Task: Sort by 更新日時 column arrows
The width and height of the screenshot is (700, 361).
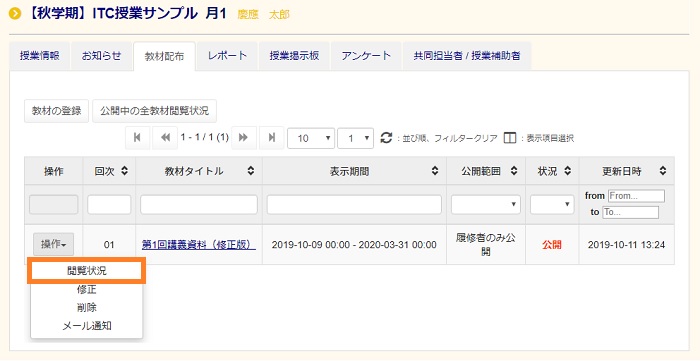Action: click(x=663, y=171)
